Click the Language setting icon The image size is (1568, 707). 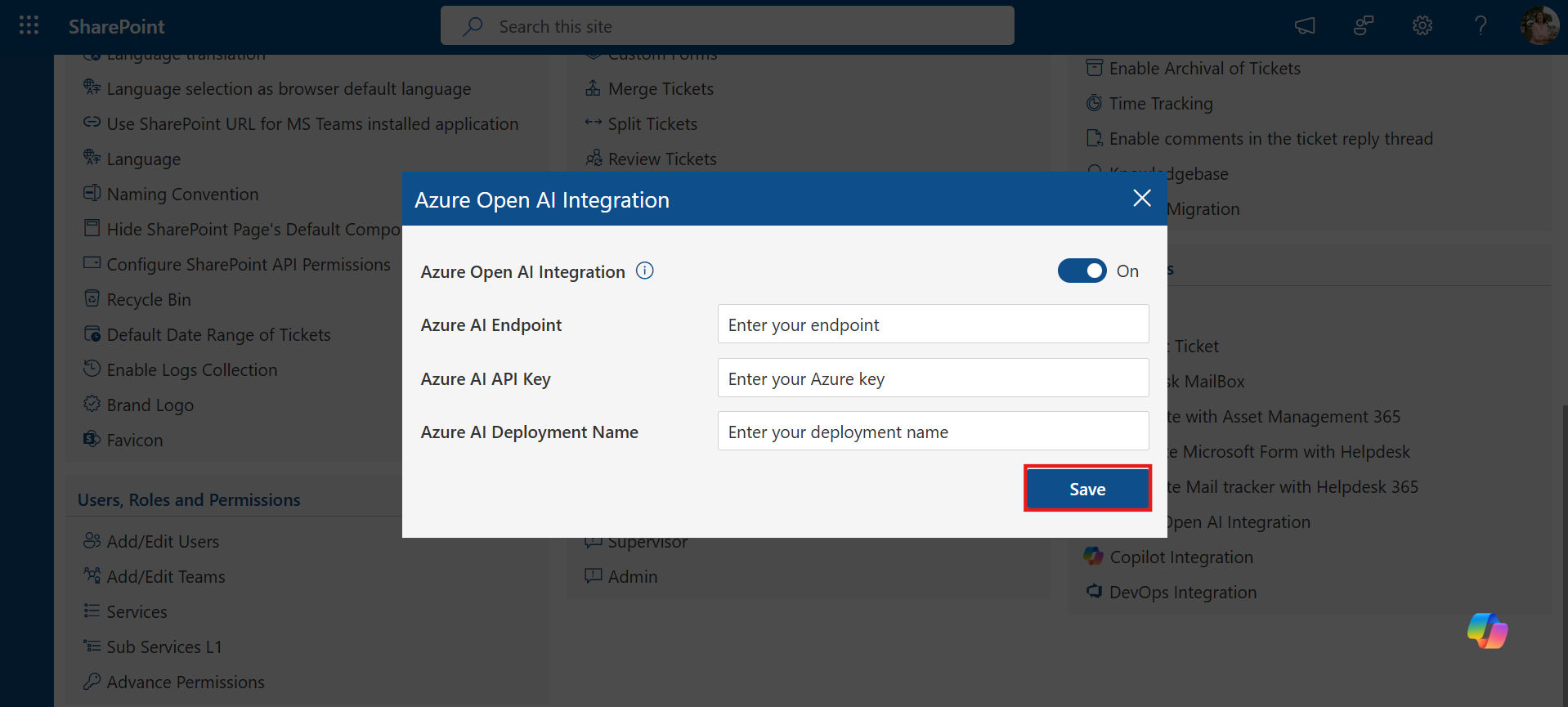[x=92, y=158]
